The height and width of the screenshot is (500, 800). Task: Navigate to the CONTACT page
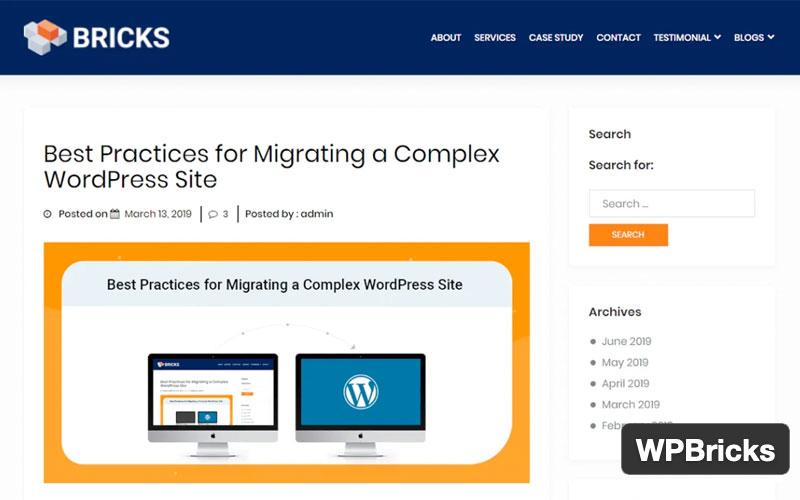click(x=618, y=38)
